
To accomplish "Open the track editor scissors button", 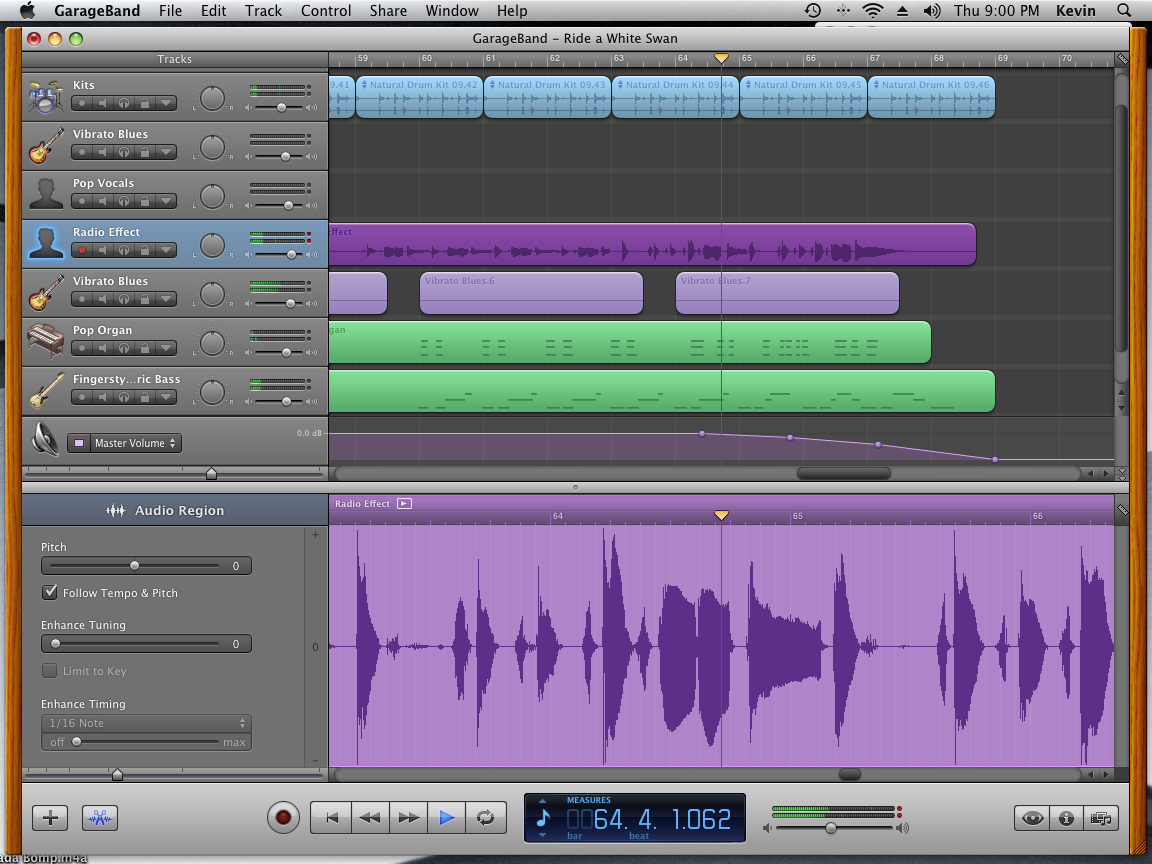I will pyautogui.click(x=100, y=818).
